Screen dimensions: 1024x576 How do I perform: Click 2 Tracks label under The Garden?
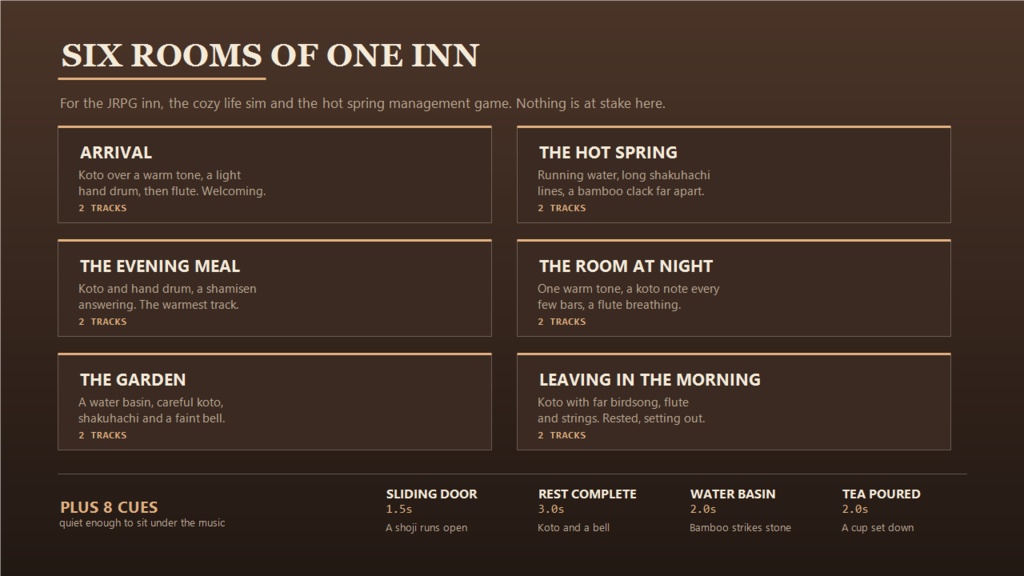pyautogui.click(x=103, y=436)
